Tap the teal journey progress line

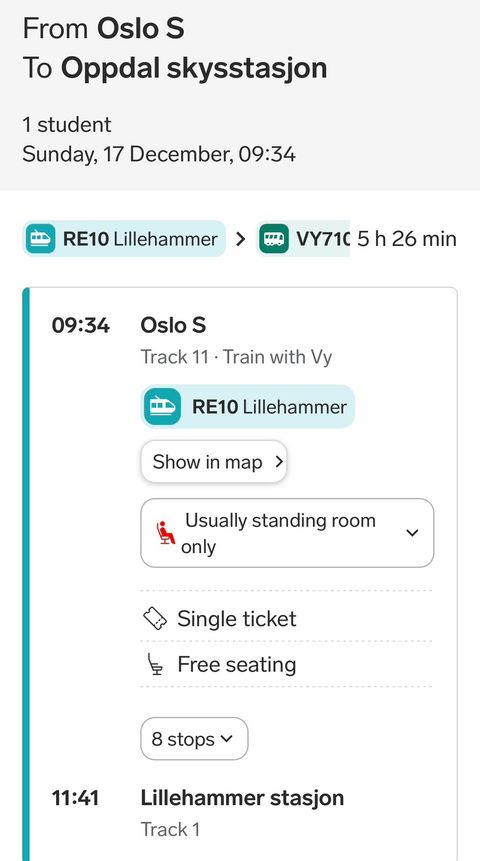click(26, 574)
